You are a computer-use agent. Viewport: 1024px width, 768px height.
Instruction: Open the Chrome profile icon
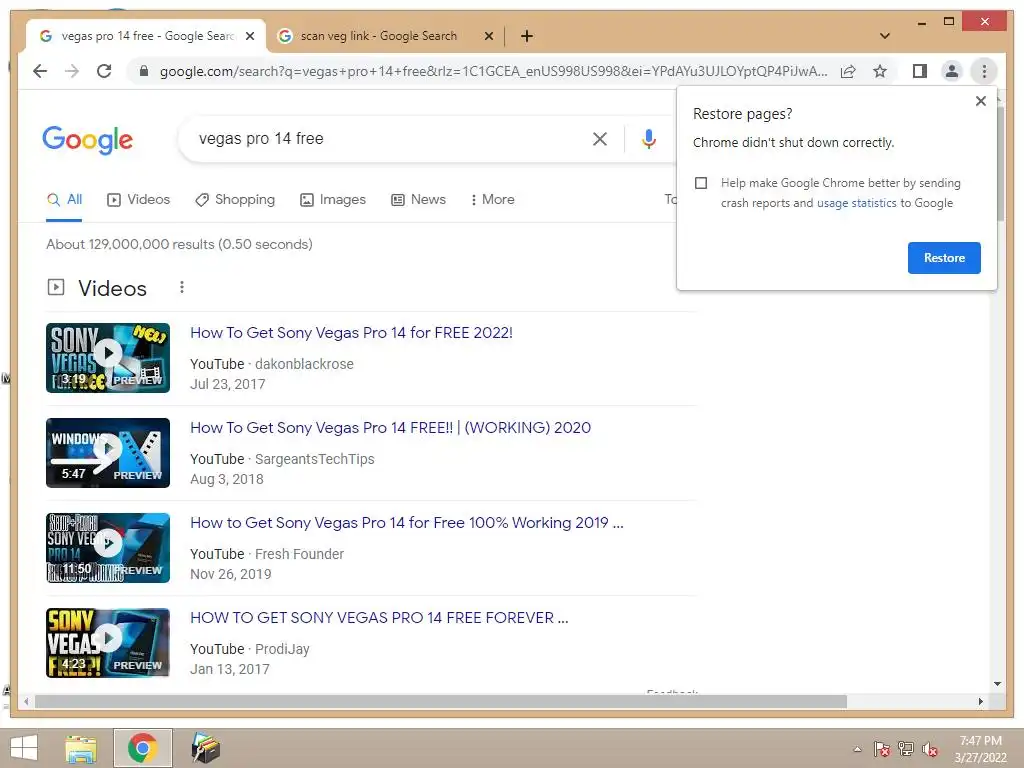952,71
